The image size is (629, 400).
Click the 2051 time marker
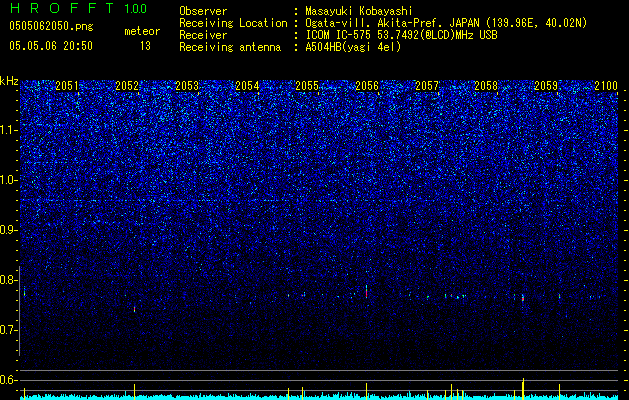(67, 86)
